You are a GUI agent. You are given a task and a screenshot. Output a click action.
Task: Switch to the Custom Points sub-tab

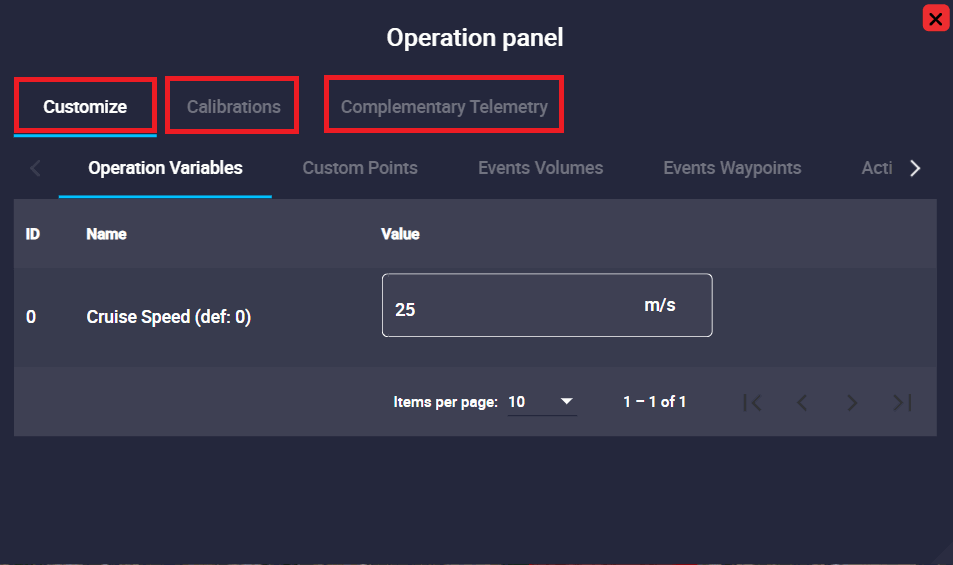(x=360, y=168)
